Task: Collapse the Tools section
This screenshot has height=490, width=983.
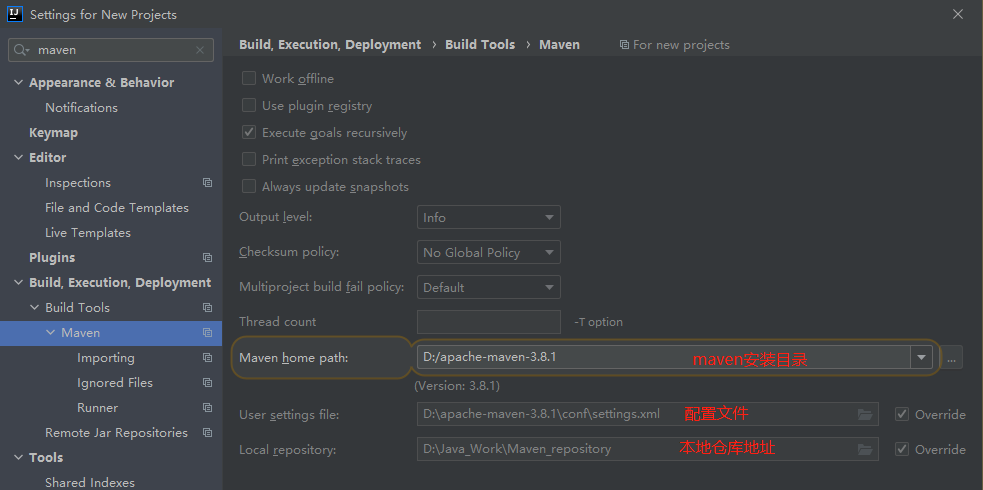Action: [x=18, y=458]
